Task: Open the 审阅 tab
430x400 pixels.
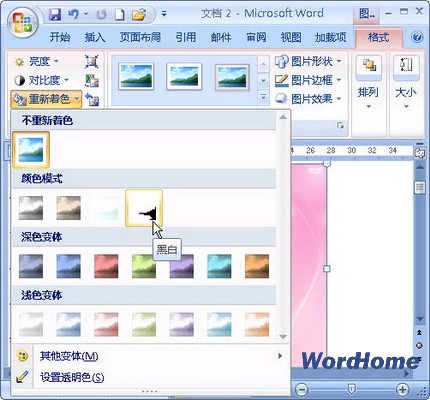Action: tap(256, 37)
